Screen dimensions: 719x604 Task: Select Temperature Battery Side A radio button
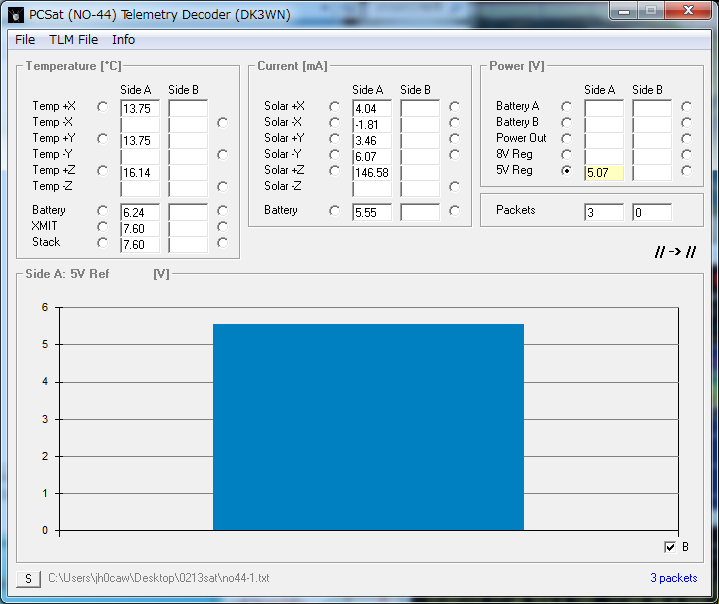coord(103,211)
